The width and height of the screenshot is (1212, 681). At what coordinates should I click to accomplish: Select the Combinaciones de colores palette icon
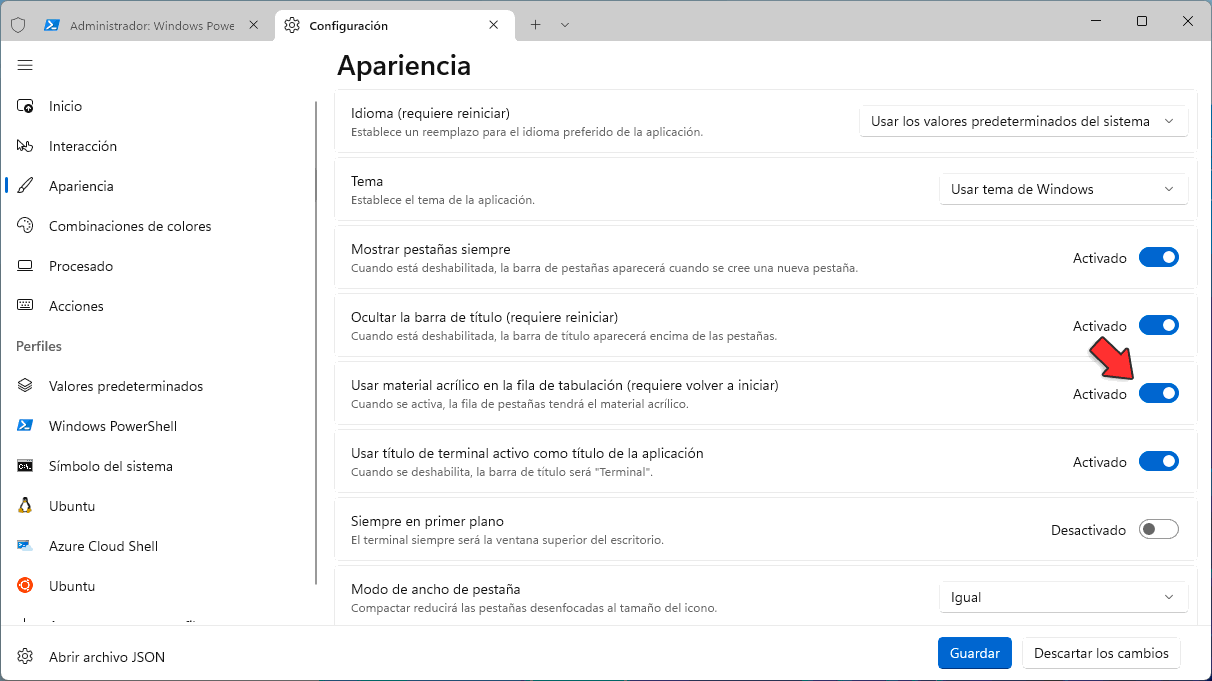[x=26, y=226]
